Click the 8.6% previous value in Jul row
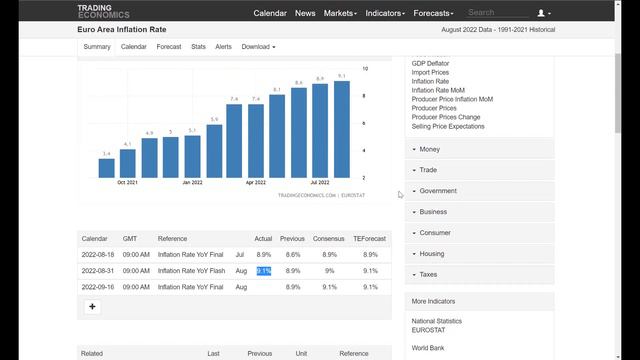 click(x=293, y=255)
